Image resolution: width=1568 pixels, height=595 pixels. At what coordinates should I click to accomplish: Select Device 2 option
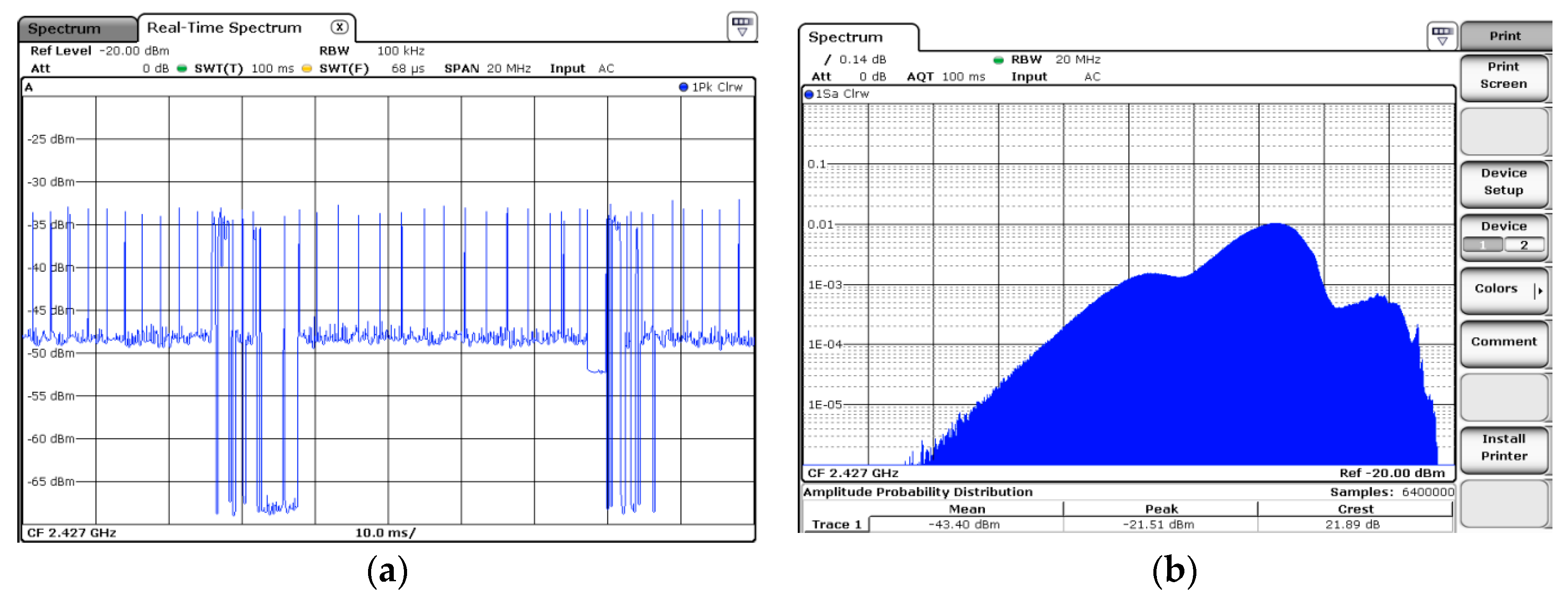click(1524, 245)
